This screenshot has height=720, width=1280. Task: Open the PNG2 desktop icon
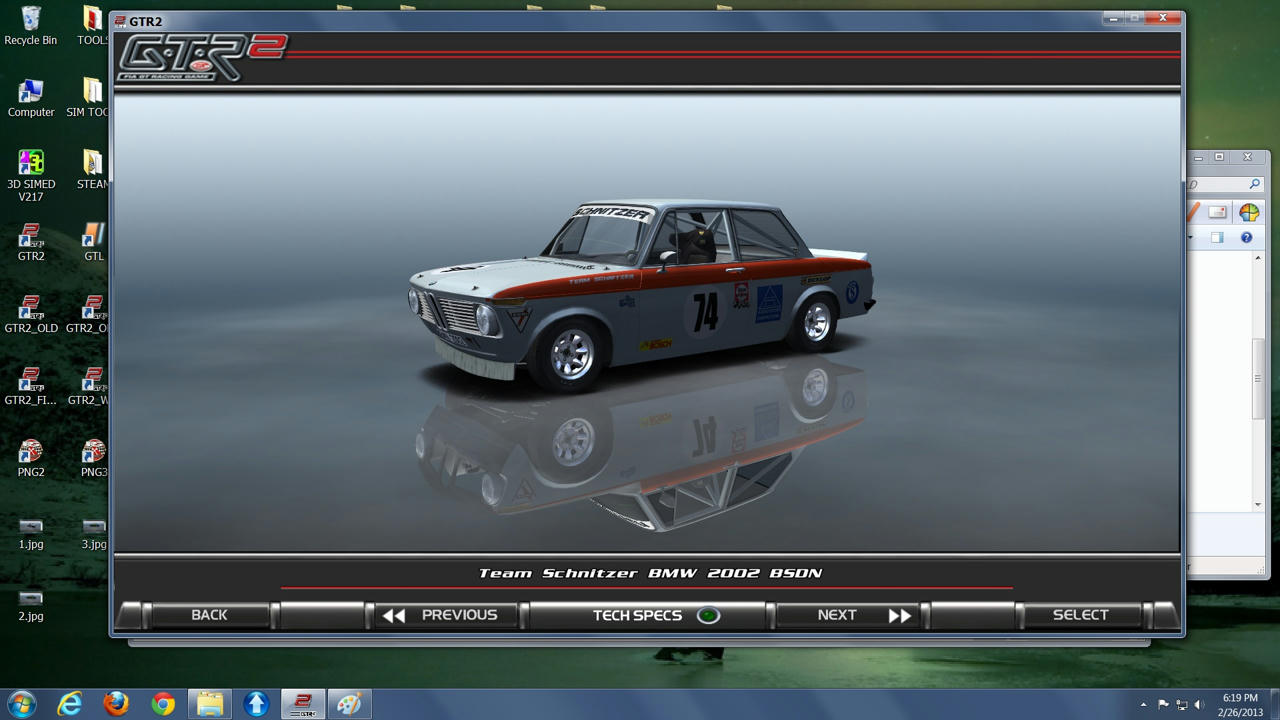coord(31,458)
